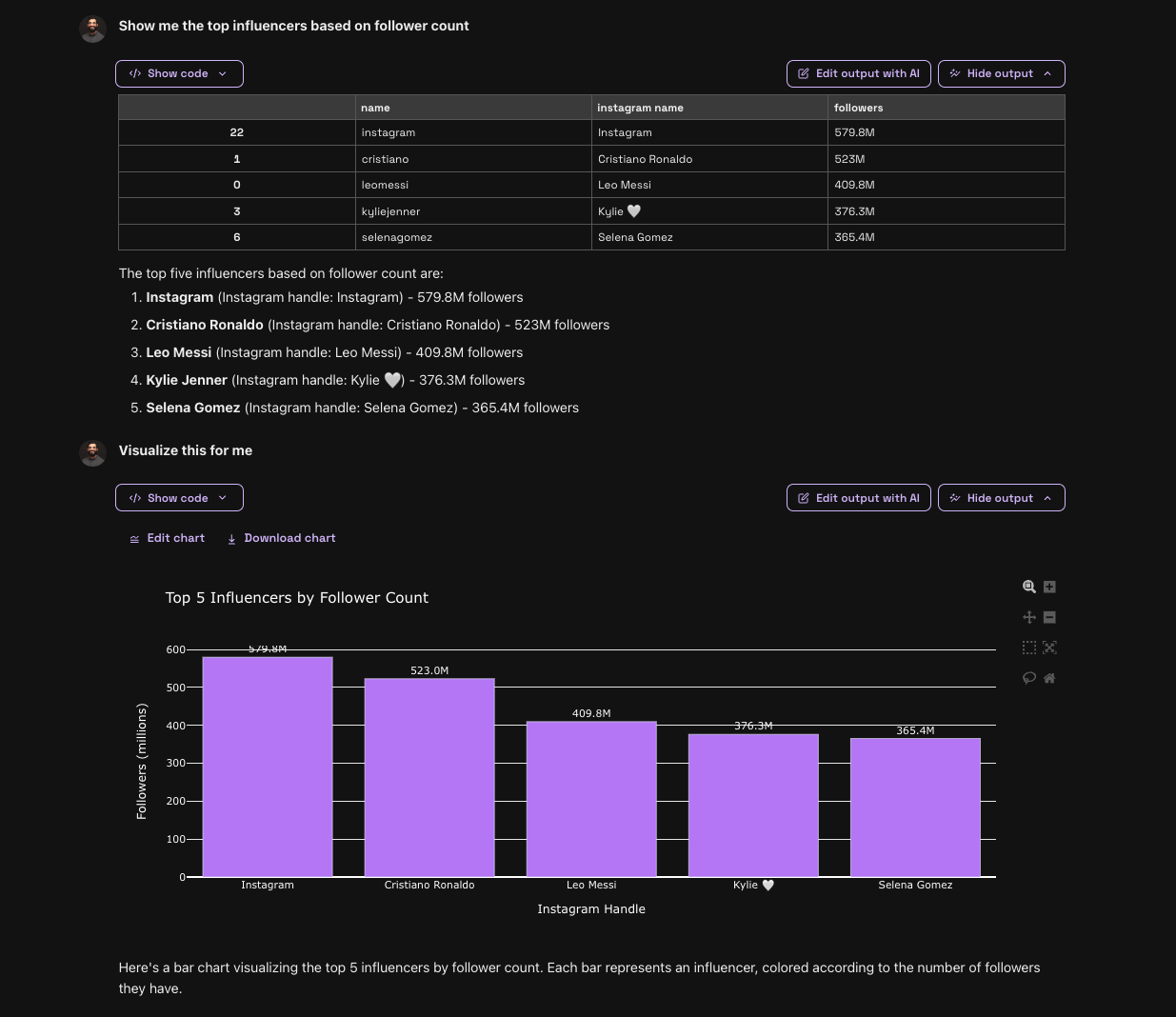Image resolution: width=1176 pixels, height=1017 pixels.
Task: Click the chart zoom out minus icon
Action: 1049,617
